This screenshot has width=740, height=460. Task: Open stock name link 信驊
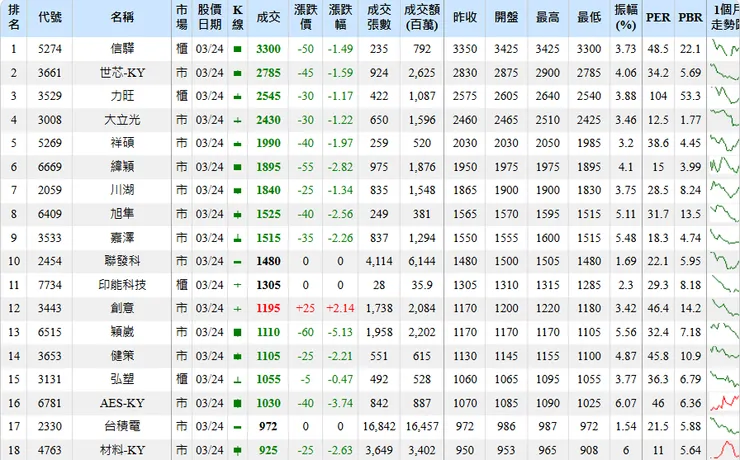(122, 49)
